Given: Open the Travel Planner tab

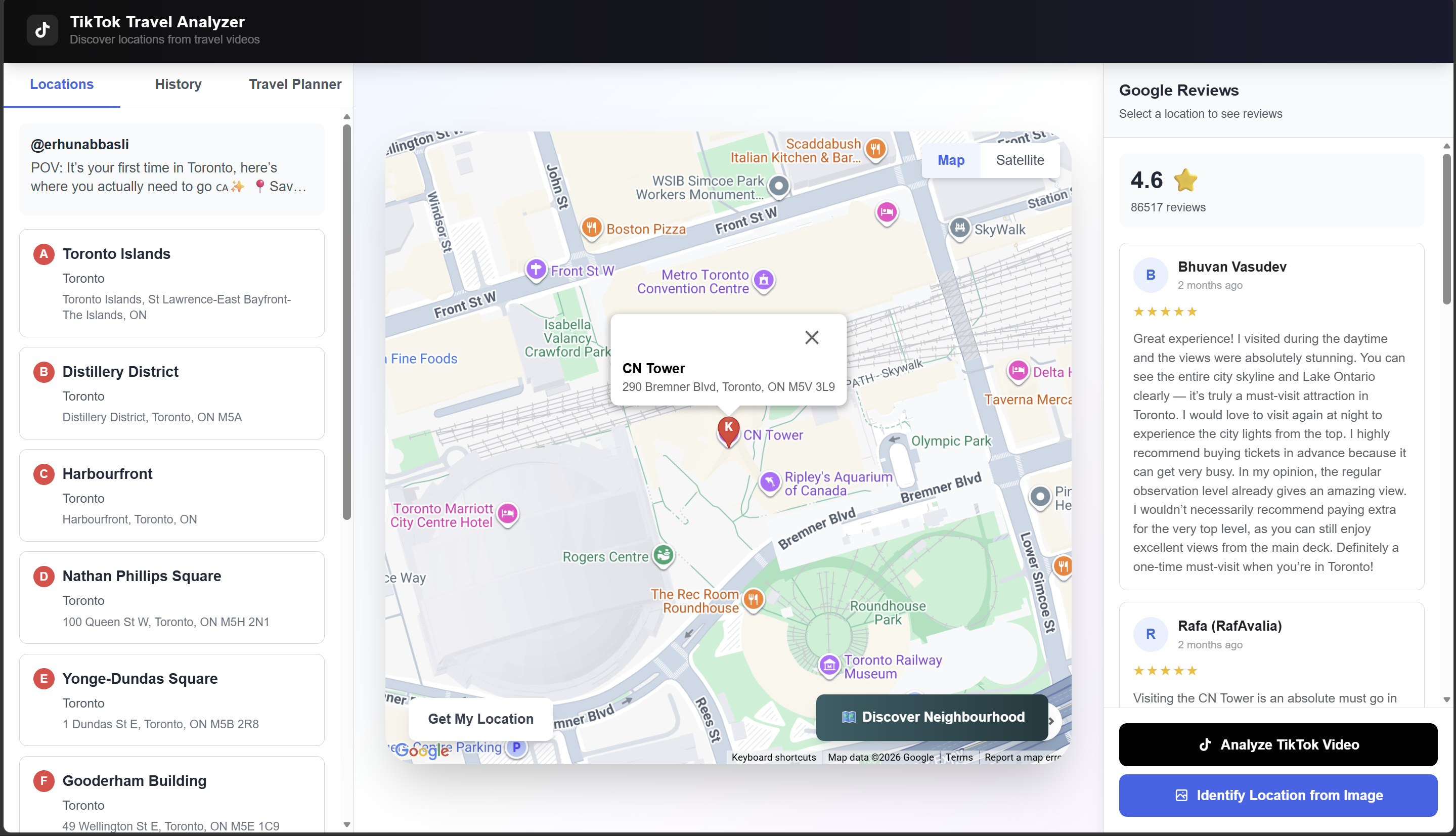Looking at the screenshot, I should pyautogui.click(x=294, y=84).
